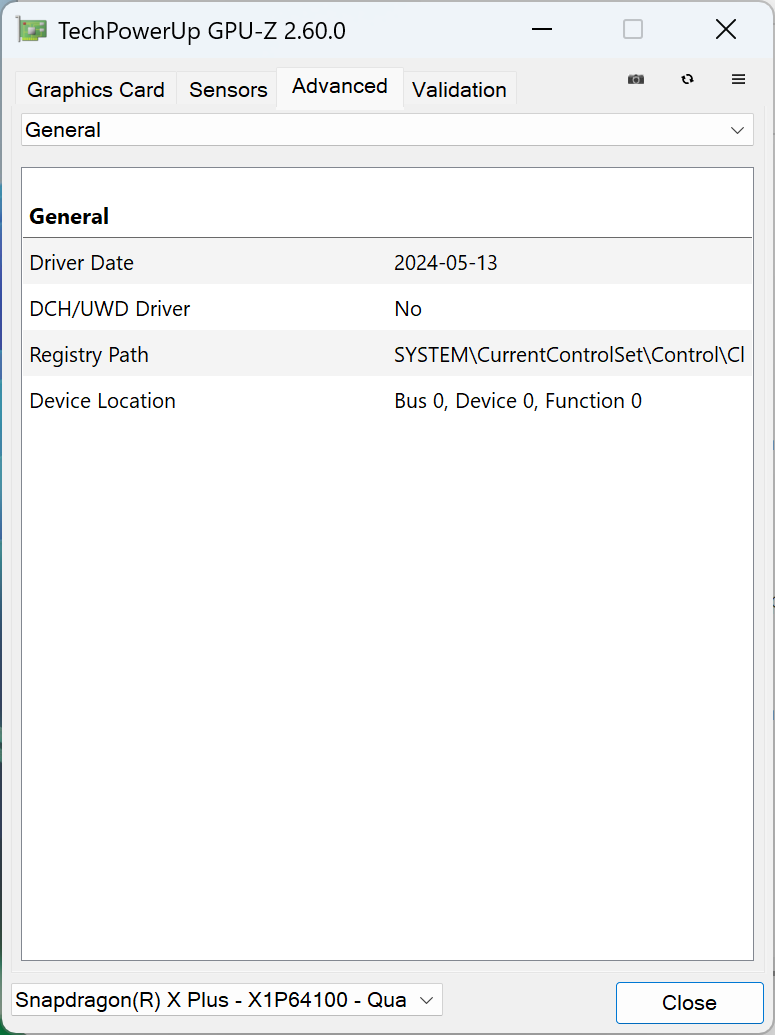Open the Sensors tab
The width and height of the screenshot is (775, 1035).
228,90
